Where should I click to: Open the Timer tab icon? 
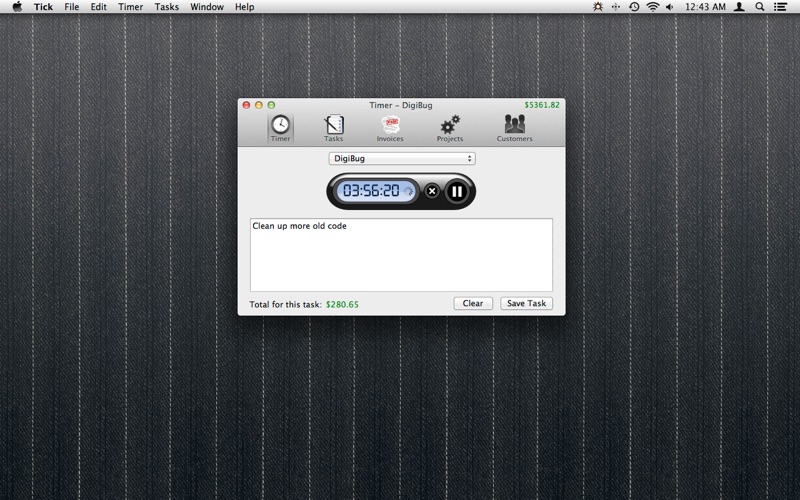280,128
